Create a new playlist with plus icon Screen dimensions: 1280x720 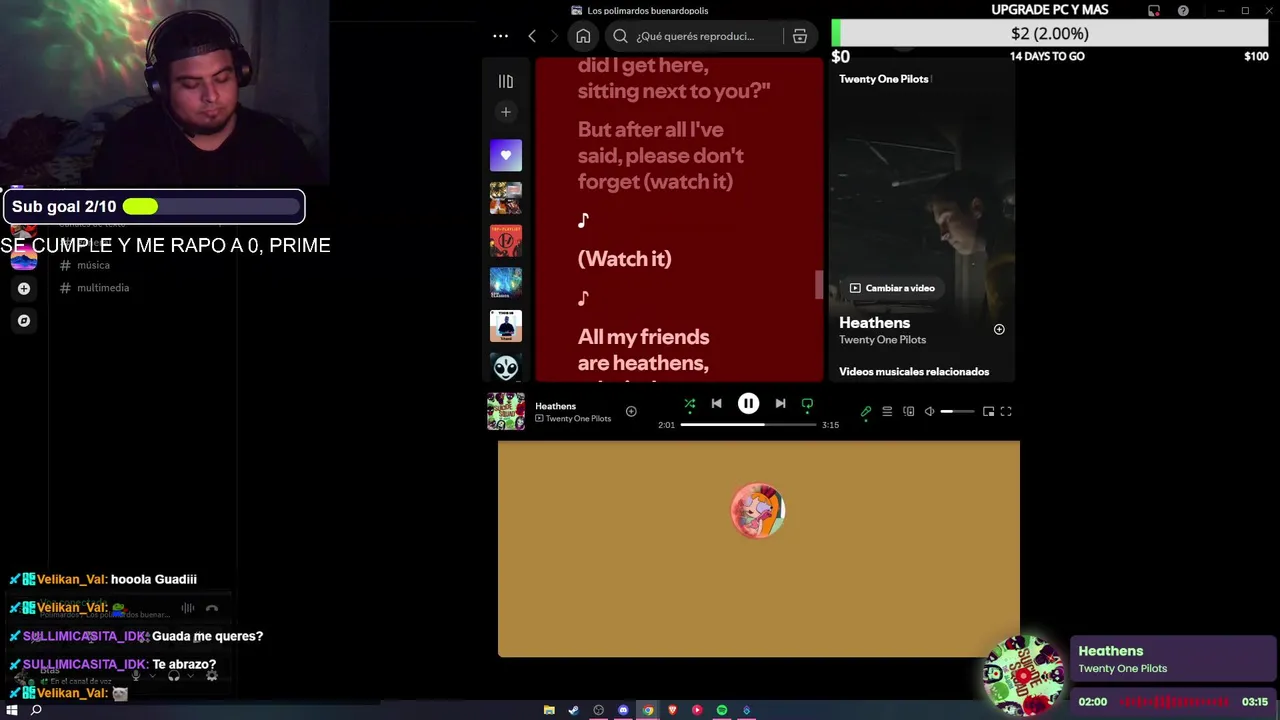(506, 112)
